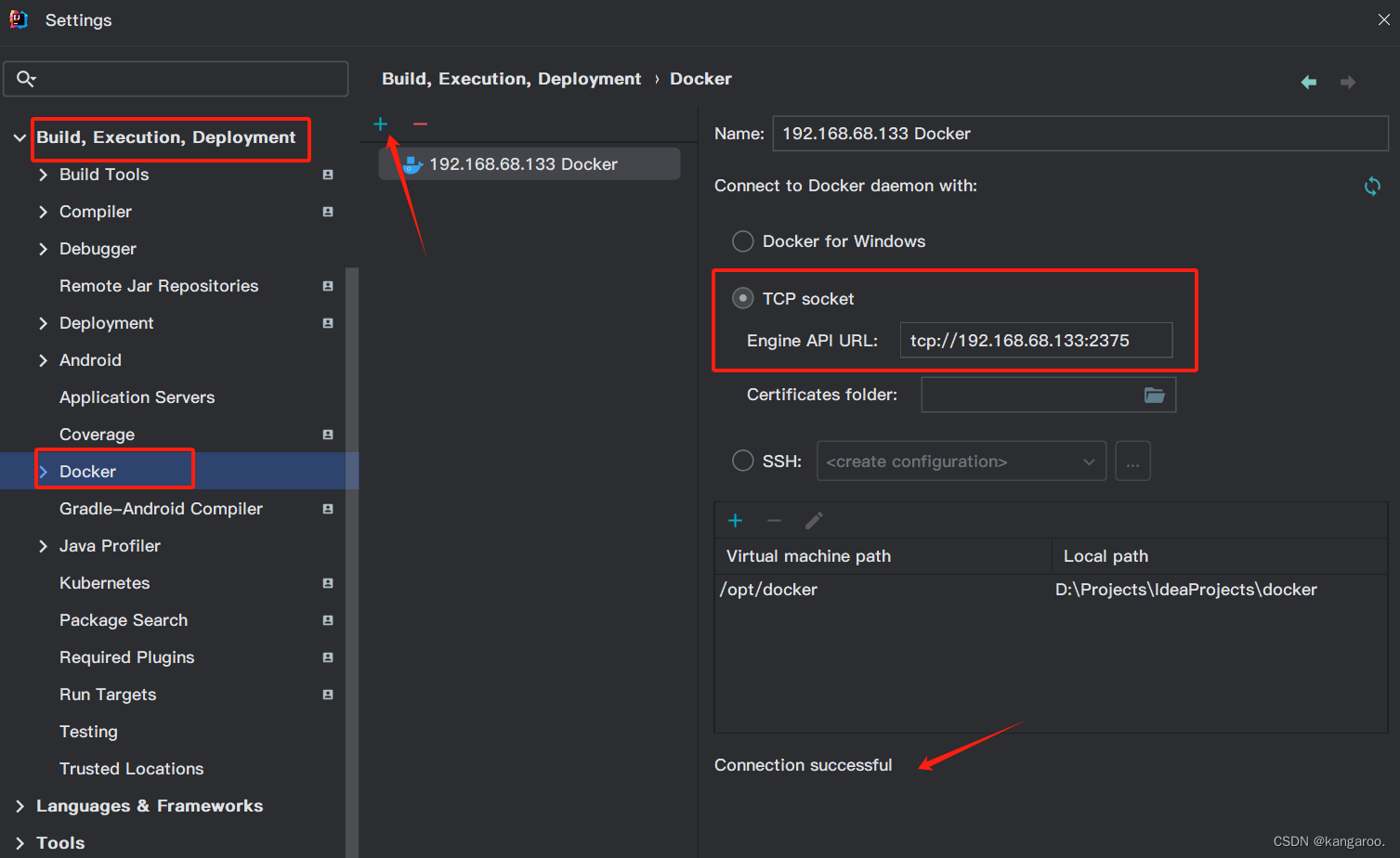Click the project-level icon beside Required Plugins
This screenshot has height=858, width=1400.
(x=328, y=657)
